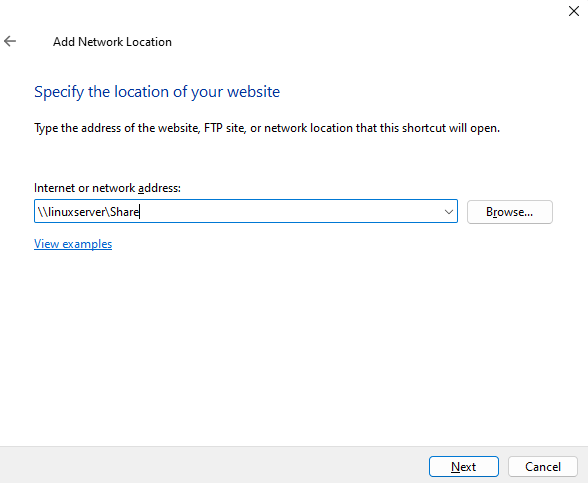Image resolution: width=588 pixels, height=483 pixels.
Task: Close the Add Network Location wizard
Action: tap(574, 11)
